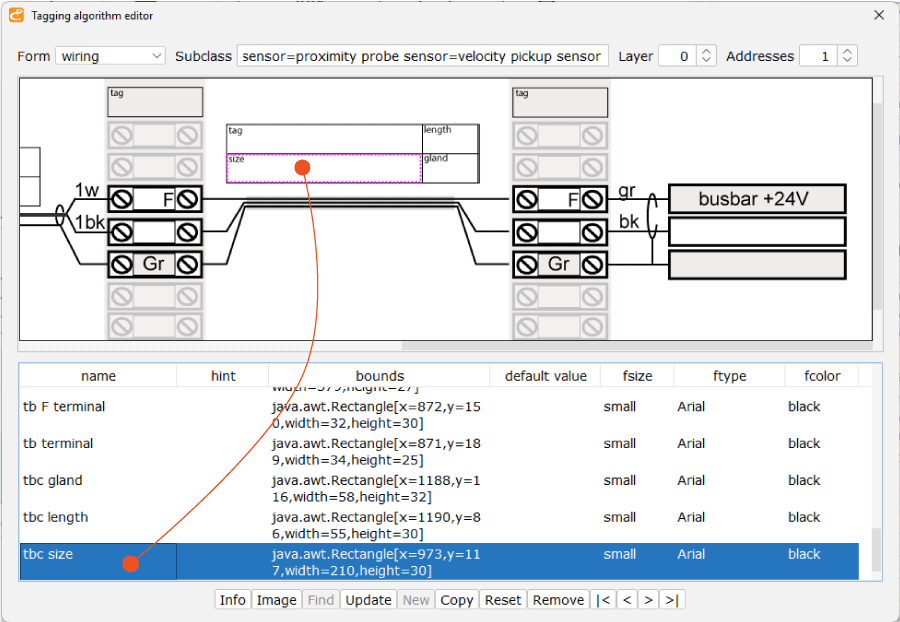Click the fcolor column header

click(x=822, y=376)
